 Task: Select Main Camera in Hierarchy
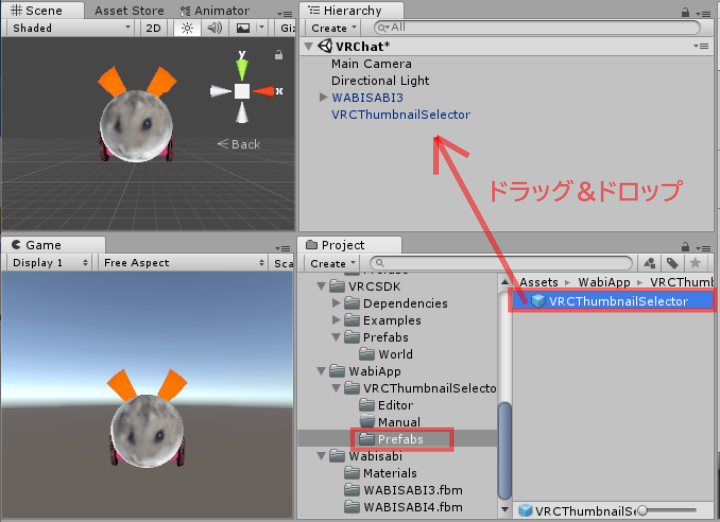click(371, 64)
